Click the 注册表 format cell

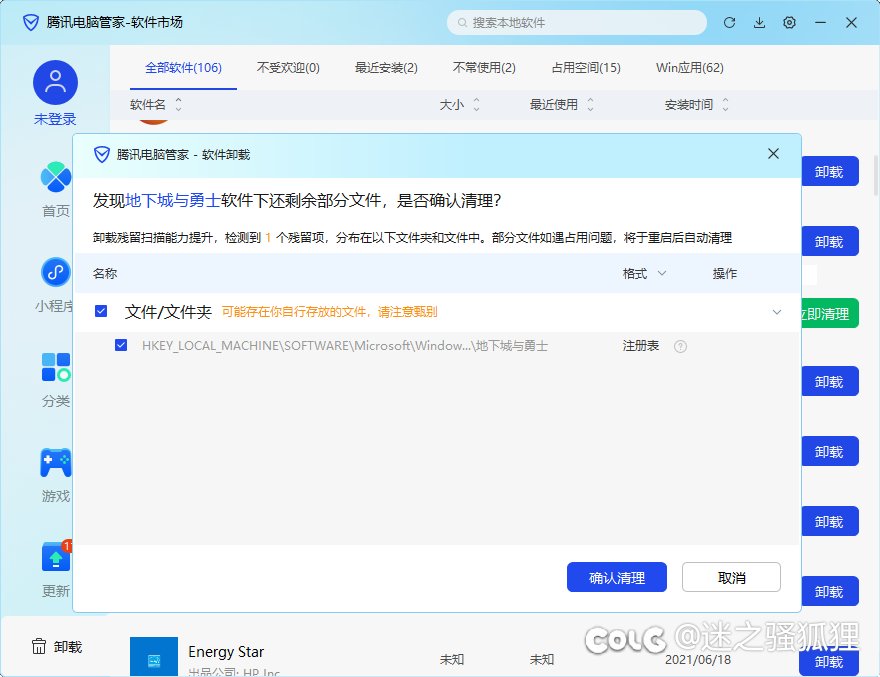coord(640,346)
